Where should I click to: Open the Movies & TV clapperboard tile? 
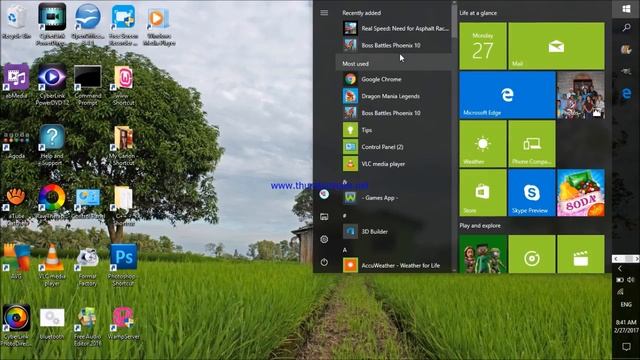click(x=581, y=254)
